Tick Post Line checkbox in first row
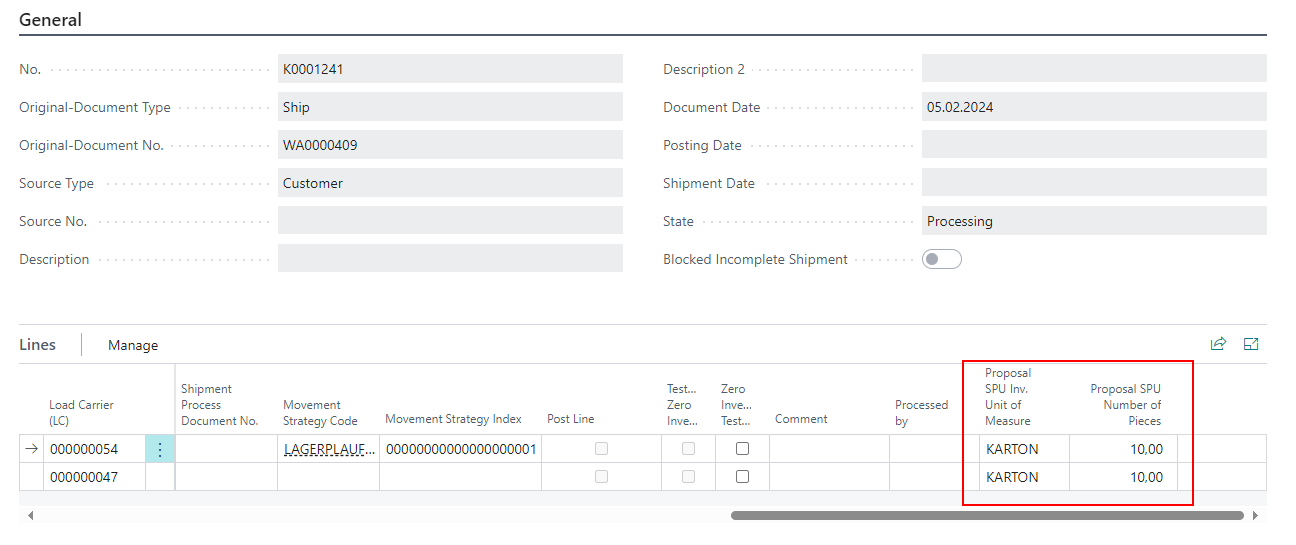Screen dimensions: 1296x545 tap(601, 449)
